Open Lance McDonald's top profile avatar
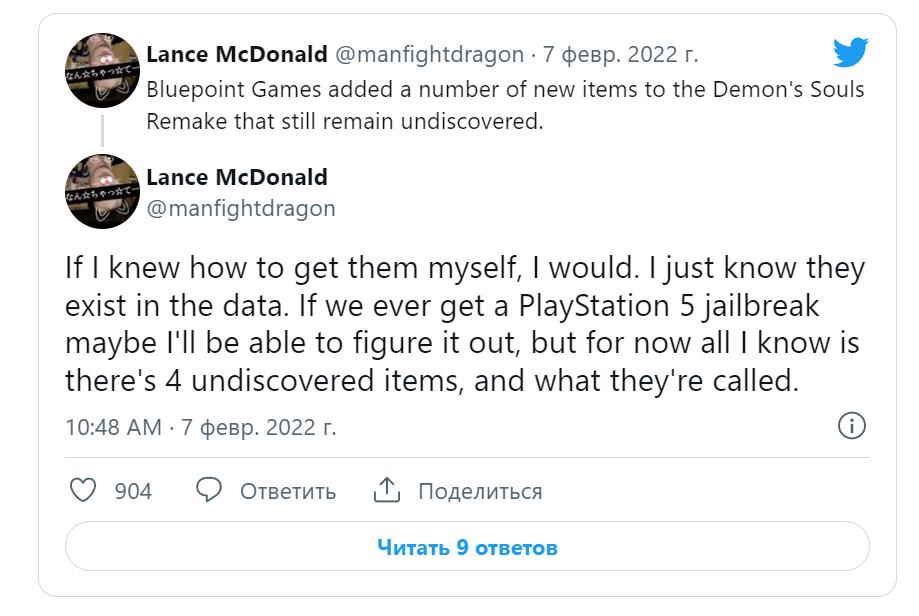 pos(102,71)
